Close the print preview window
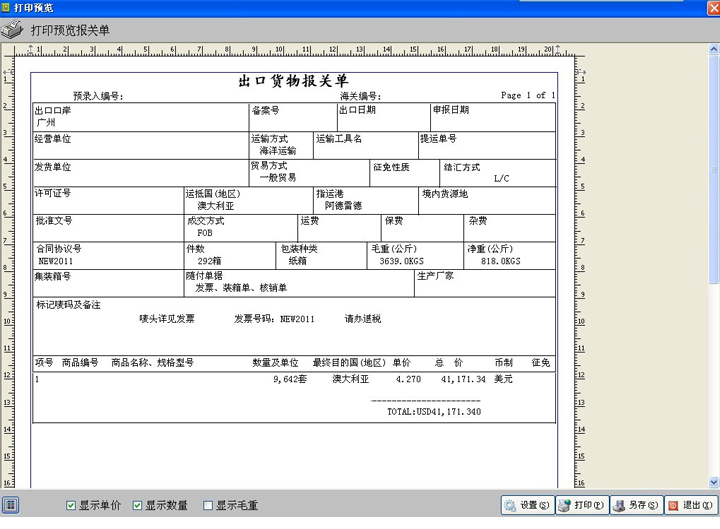 [714, 8]
